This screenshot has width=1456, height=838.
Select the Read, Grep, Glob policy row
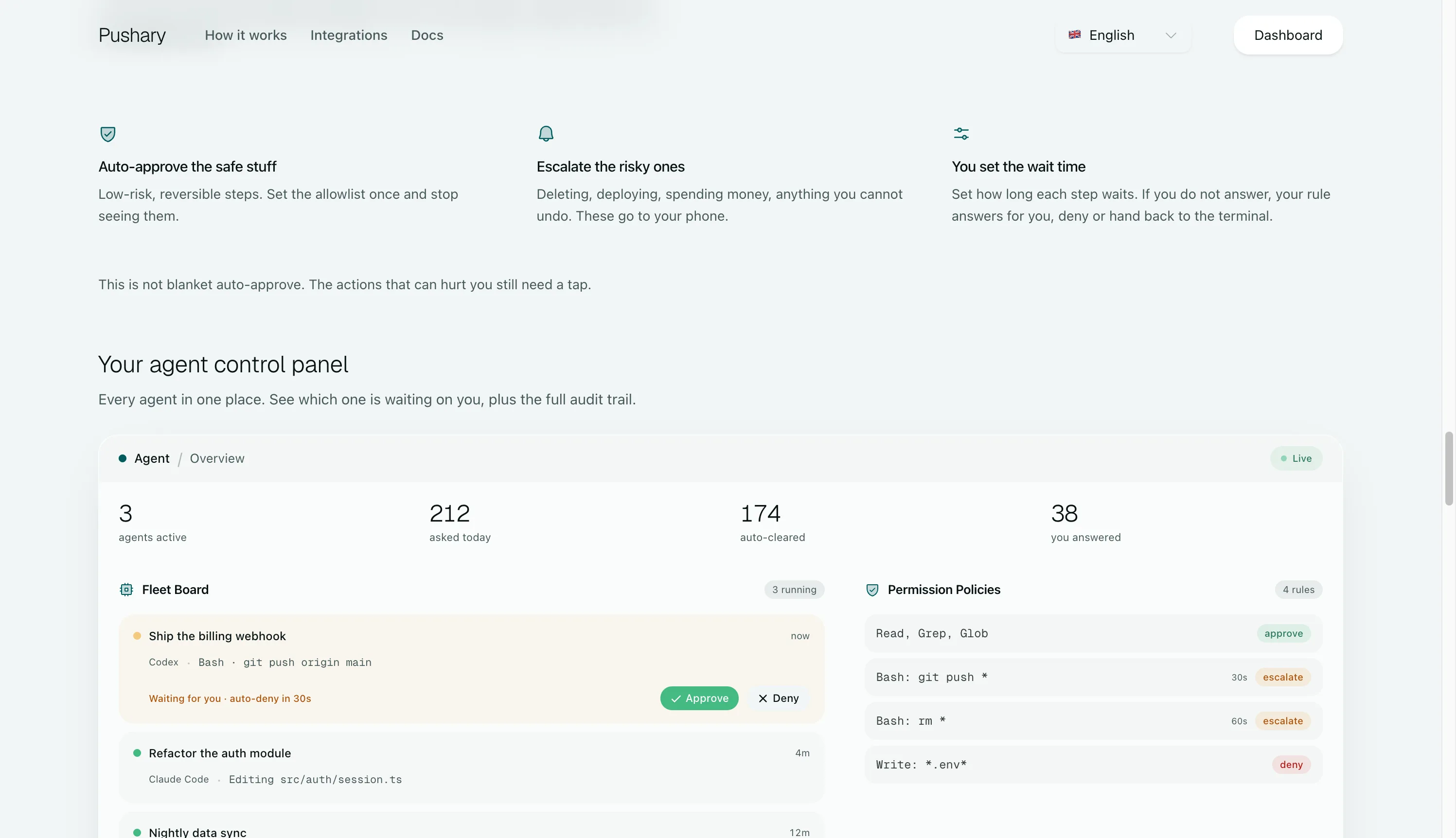[1093, 634]
